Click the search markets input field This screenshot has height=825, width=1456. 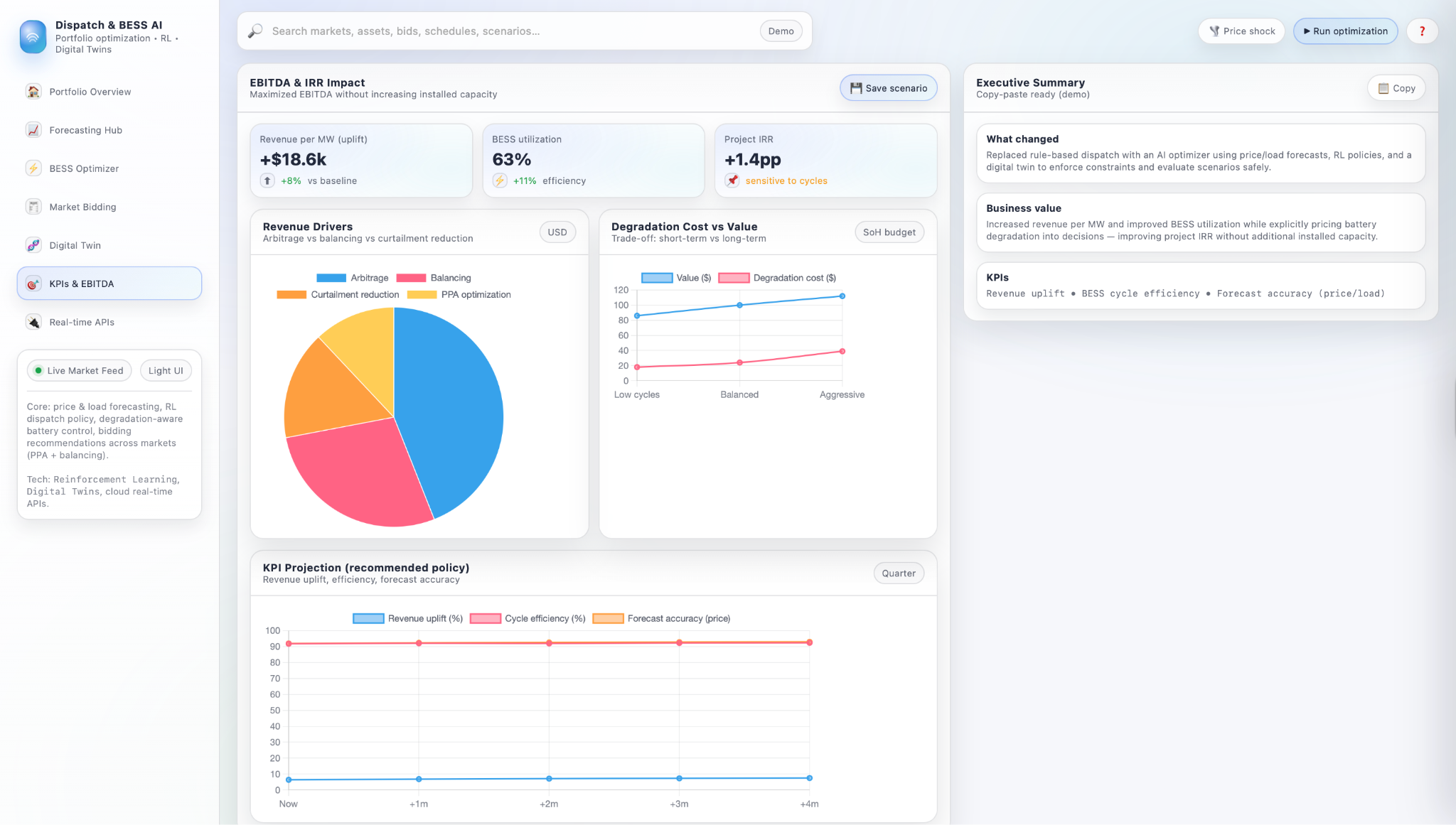tap(512, 31)
